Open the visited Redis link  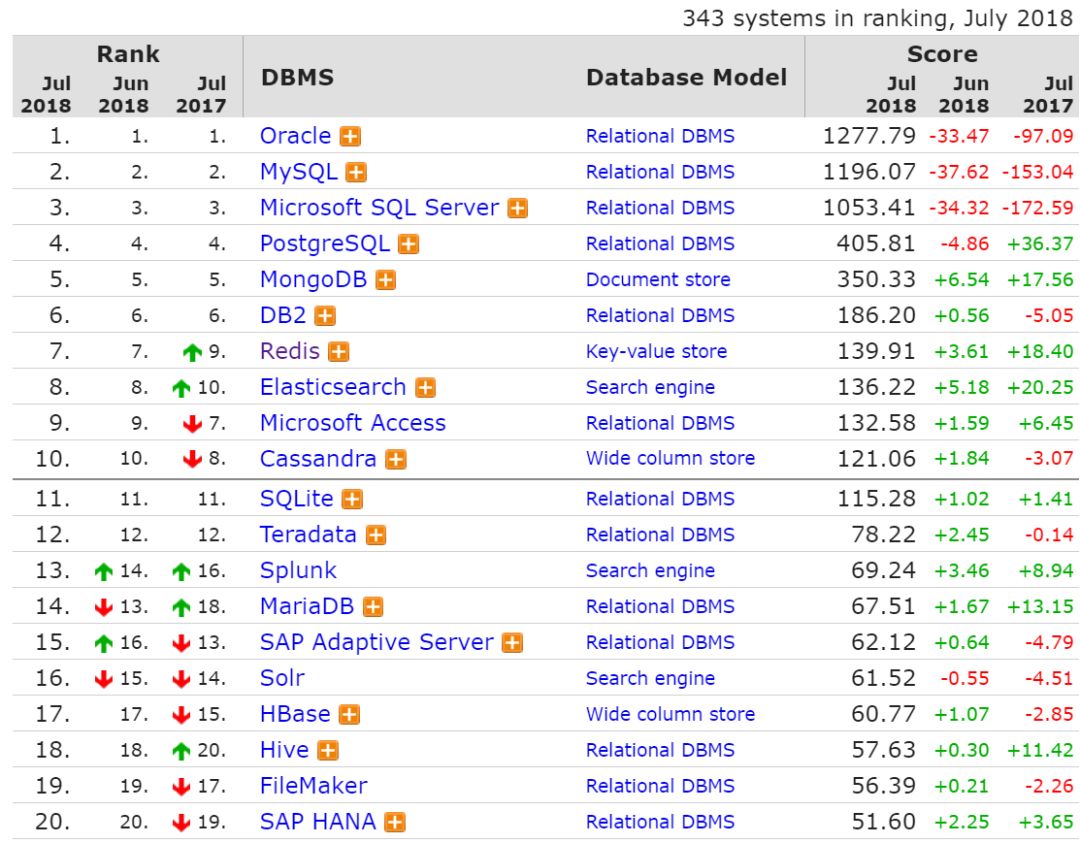click(290, 351)
